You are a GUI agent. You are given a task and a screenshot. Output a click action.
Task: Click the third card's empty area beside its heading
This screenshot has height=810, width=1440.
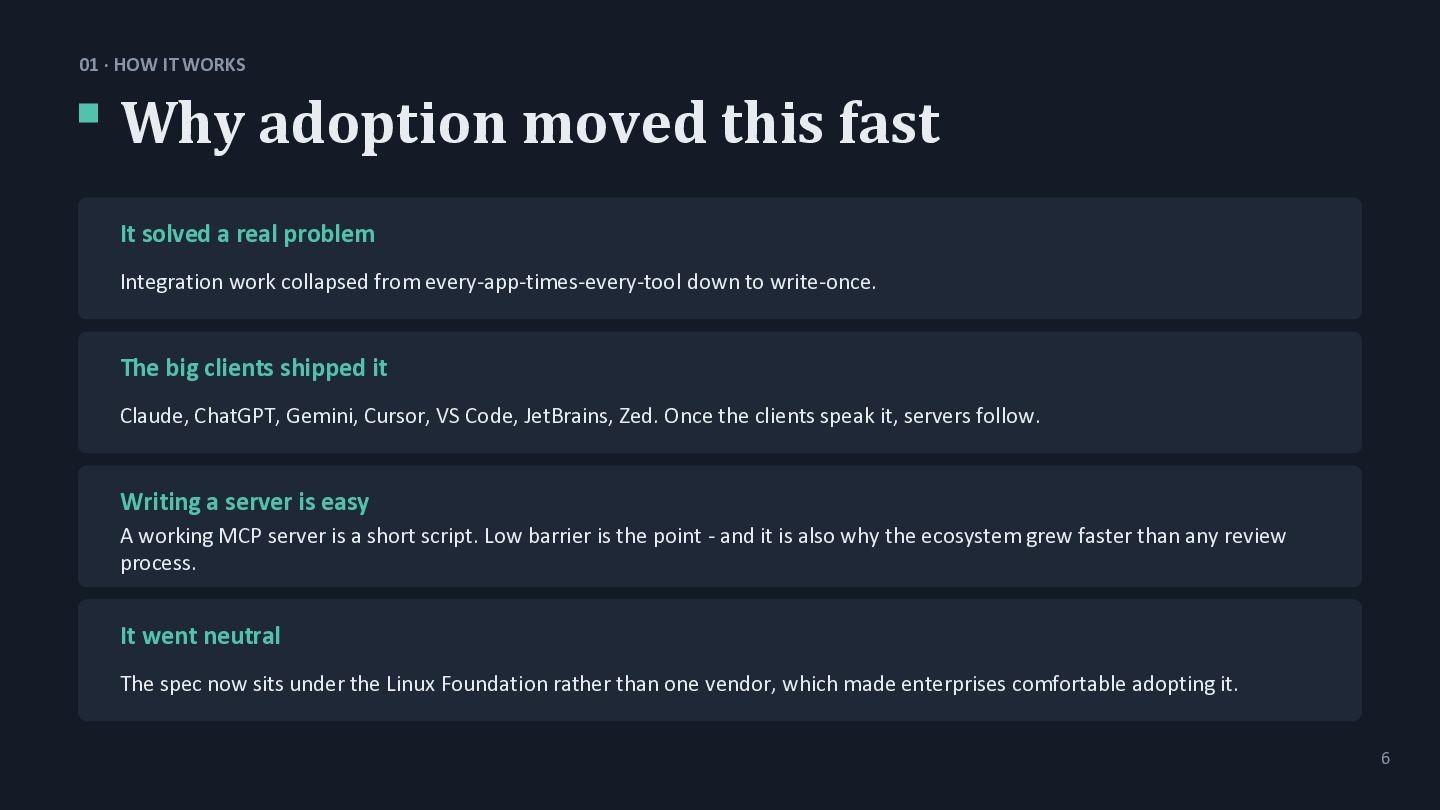[x=860, y=502]
